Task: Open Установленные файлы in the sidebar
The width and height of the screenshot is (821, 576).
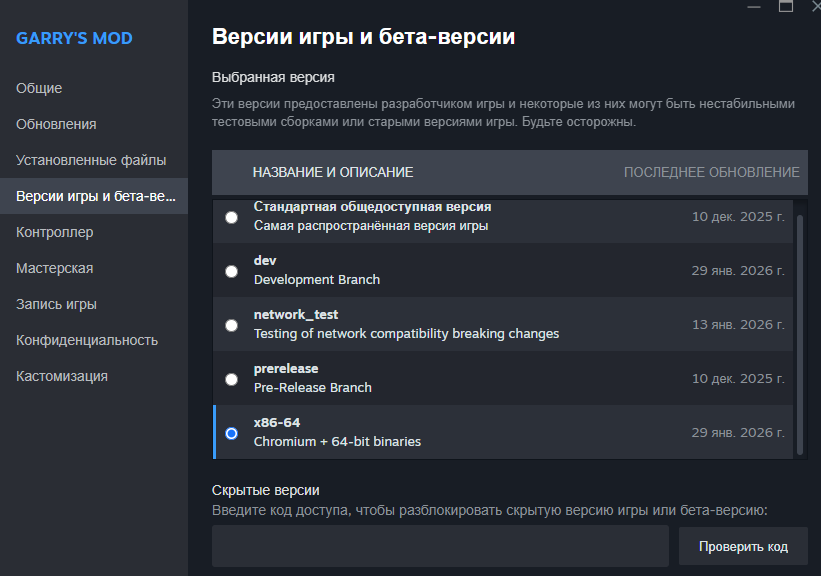Action: coord(91,160)
